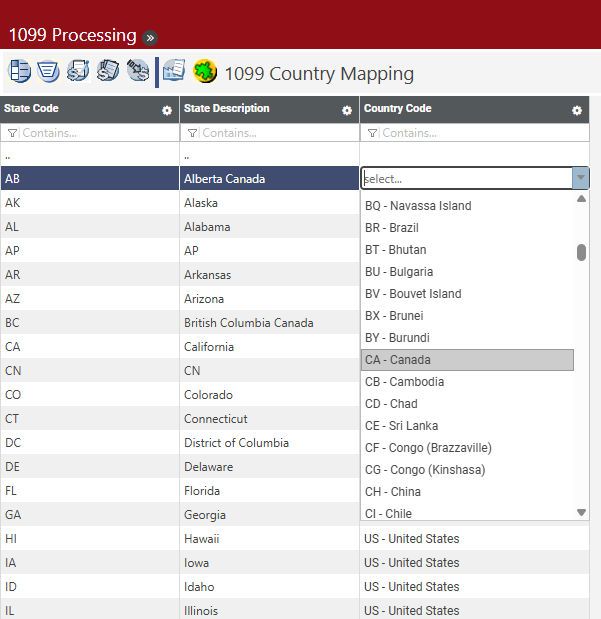Screen dimensions: 601x619
Task: Click the fourth toolbar icon with stacked dollar documents
Action: click(x=108, y=72)
